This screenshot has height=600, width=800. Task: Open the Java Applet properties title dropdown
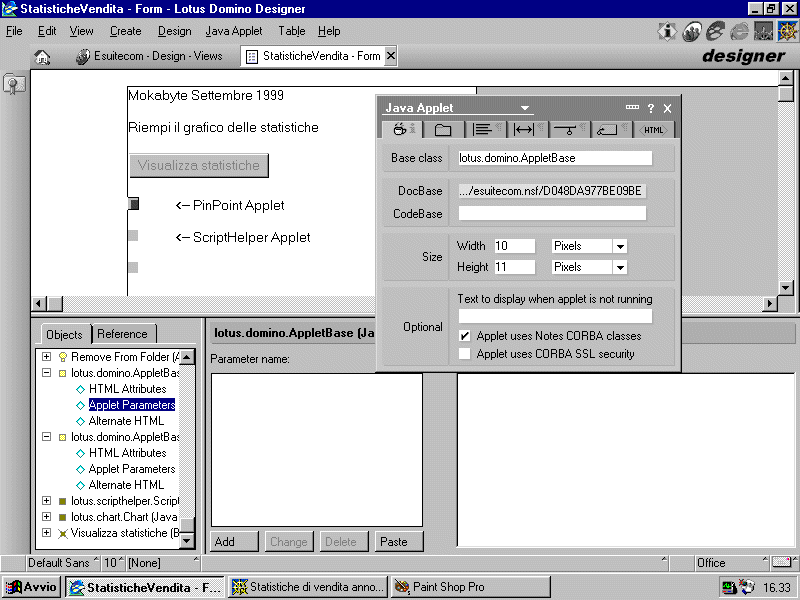(x=524, y=108)
